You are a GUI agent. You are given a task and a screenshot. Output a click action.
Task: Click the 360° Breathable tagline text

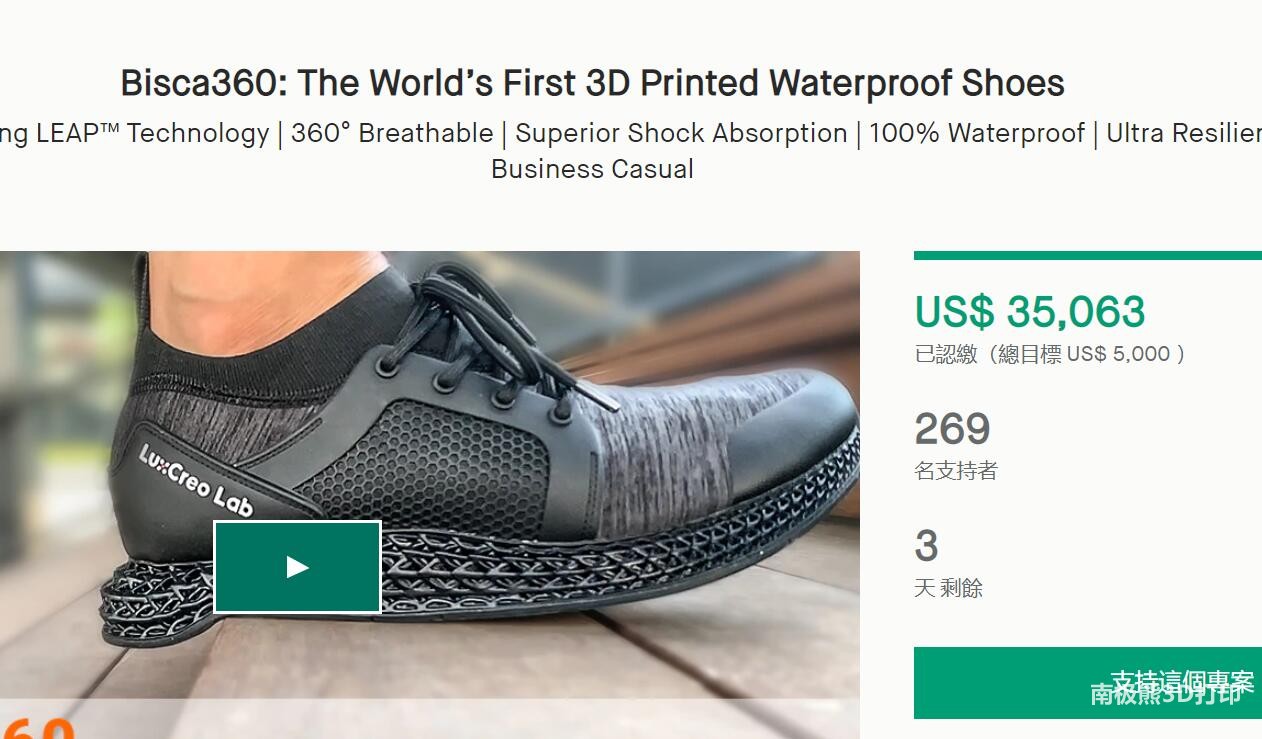click(392, 134)
